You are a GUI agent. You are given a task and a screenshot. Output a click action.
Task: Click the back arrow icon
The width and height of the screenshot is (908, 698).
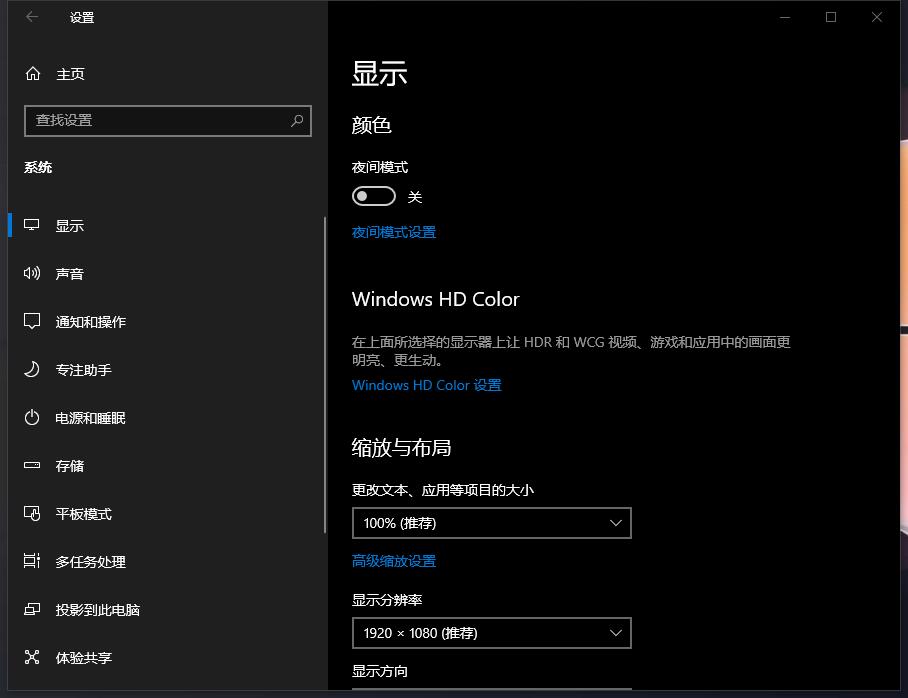coord(32,17)
